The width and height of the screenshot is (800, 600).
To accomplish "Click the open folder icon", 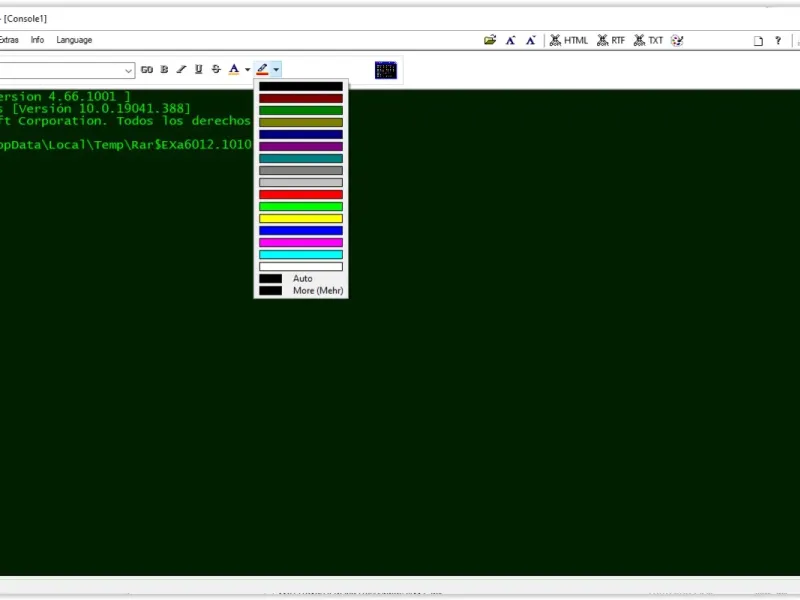I will [x=490, y=41].
